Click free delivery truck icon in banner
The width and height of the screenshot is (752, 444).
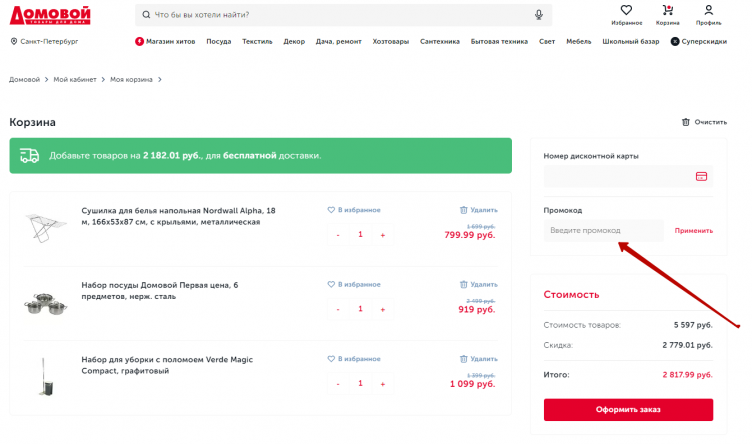tap(29, 155)
